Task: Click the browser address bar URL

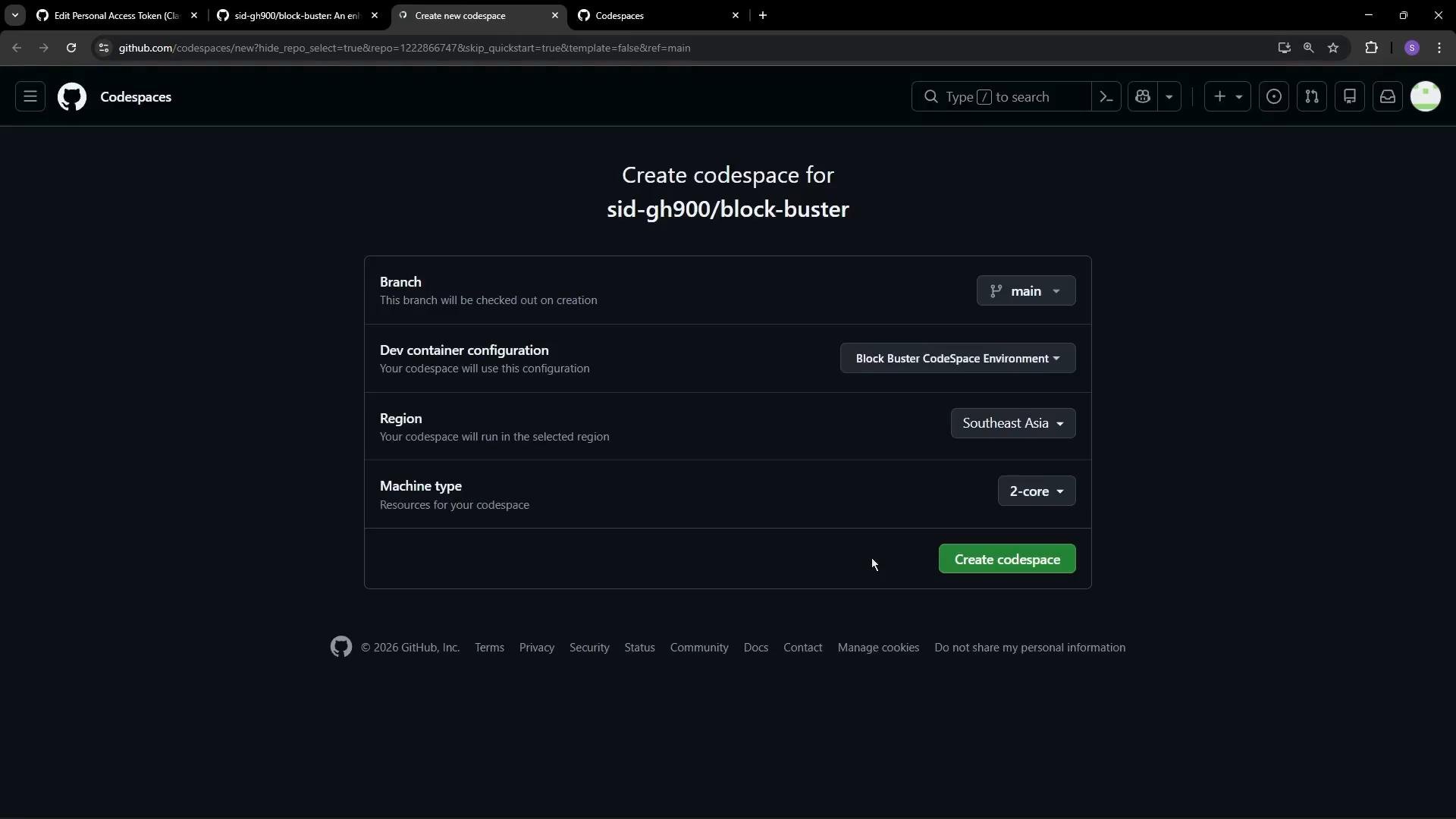Action: click(404, 48)
